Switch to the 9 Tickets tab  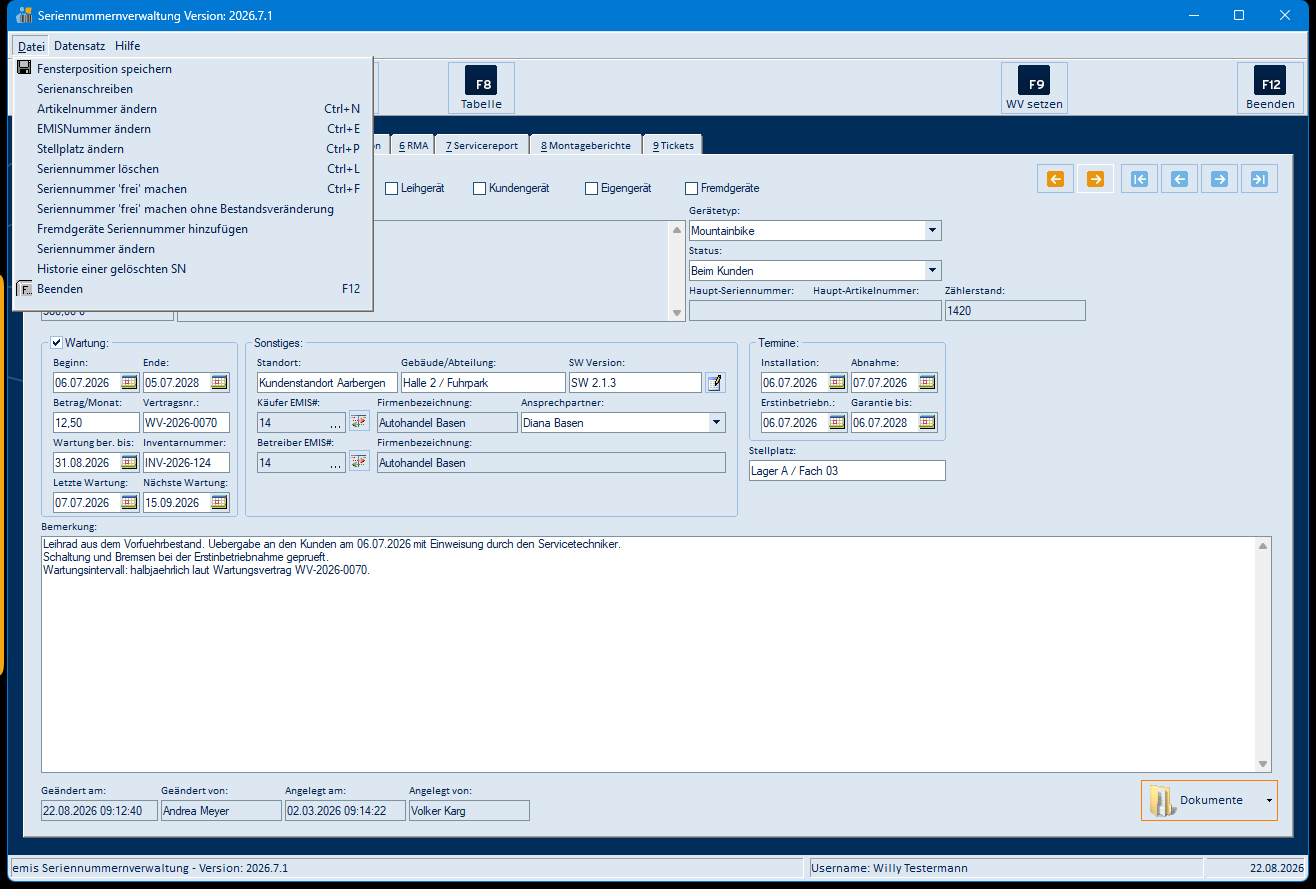pos(673,145)
